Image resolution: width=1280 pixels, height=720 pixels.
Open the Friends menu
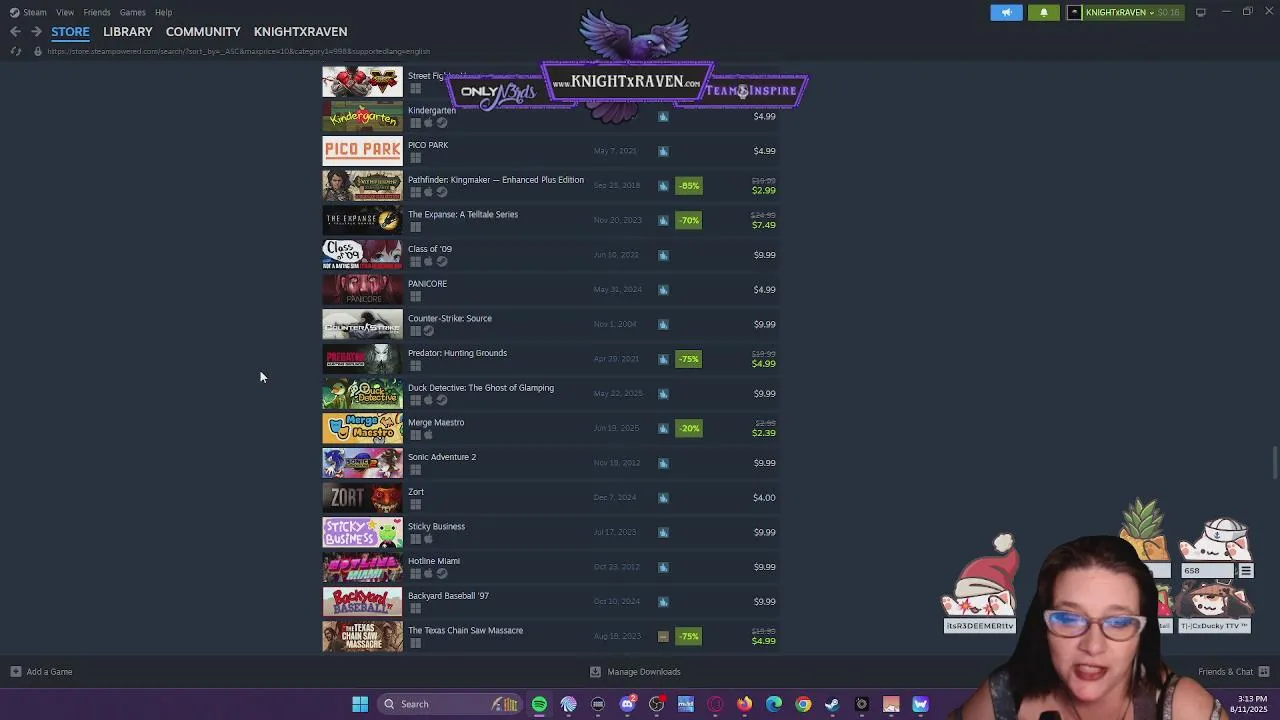click(x=97, y=12)
